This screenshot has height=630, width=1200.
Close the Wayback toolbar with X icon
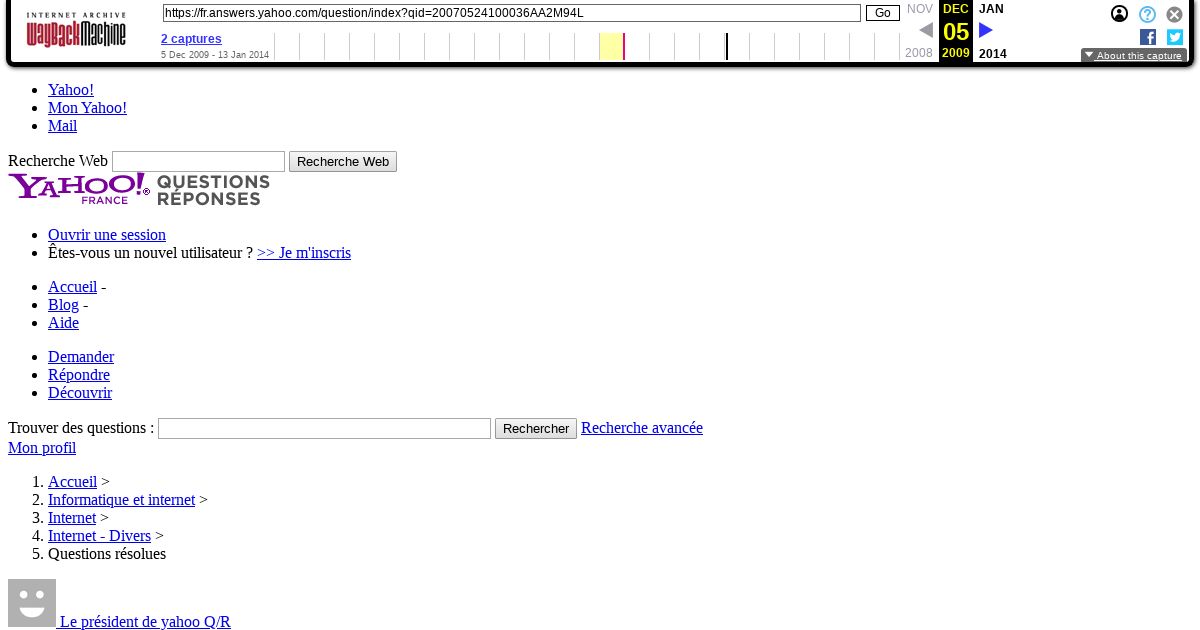[x=1175, y=14]
